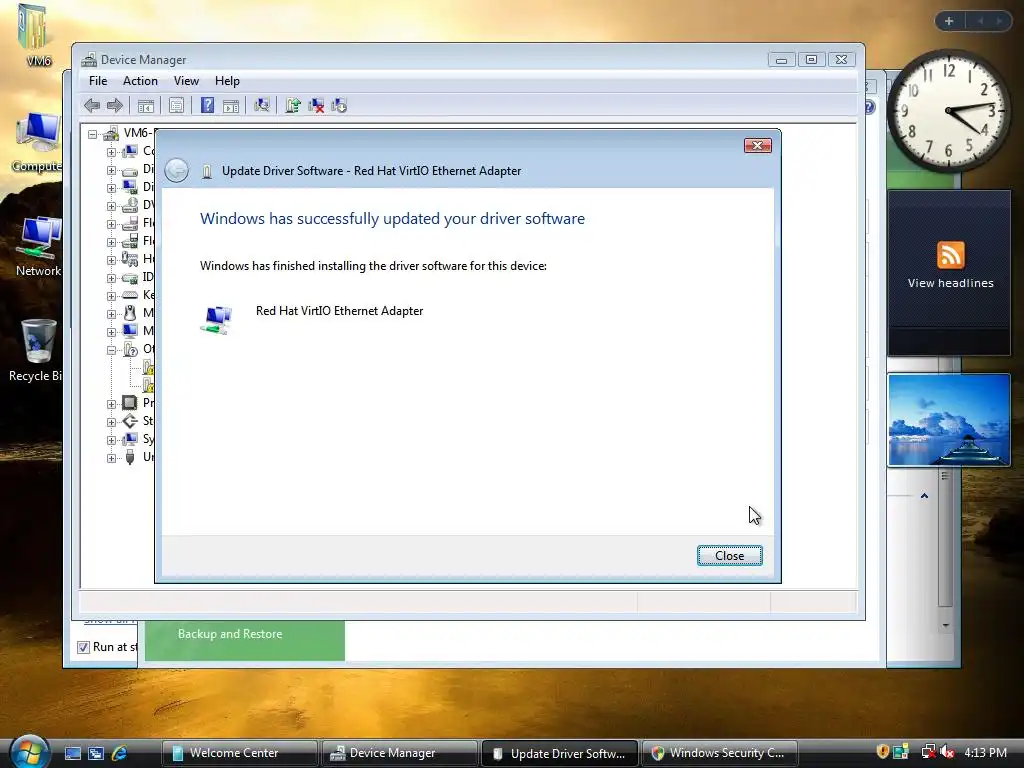Click the security shield alert tray icon

pos(882,752)
